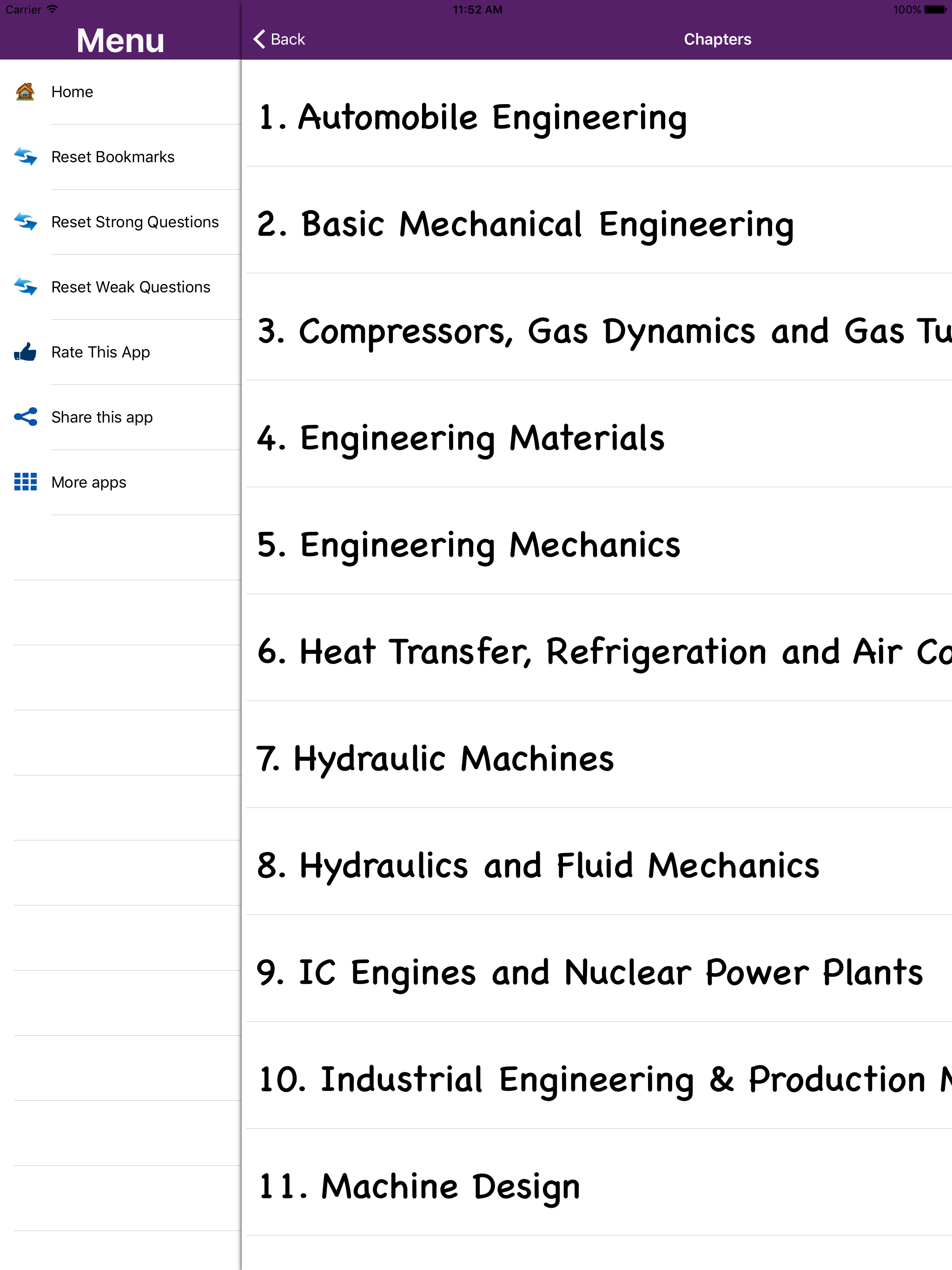The width and height of the screenshot is (952, 1270).
Task: Click the thumbs-up Rate This App icon
Action: click(25, 352)
